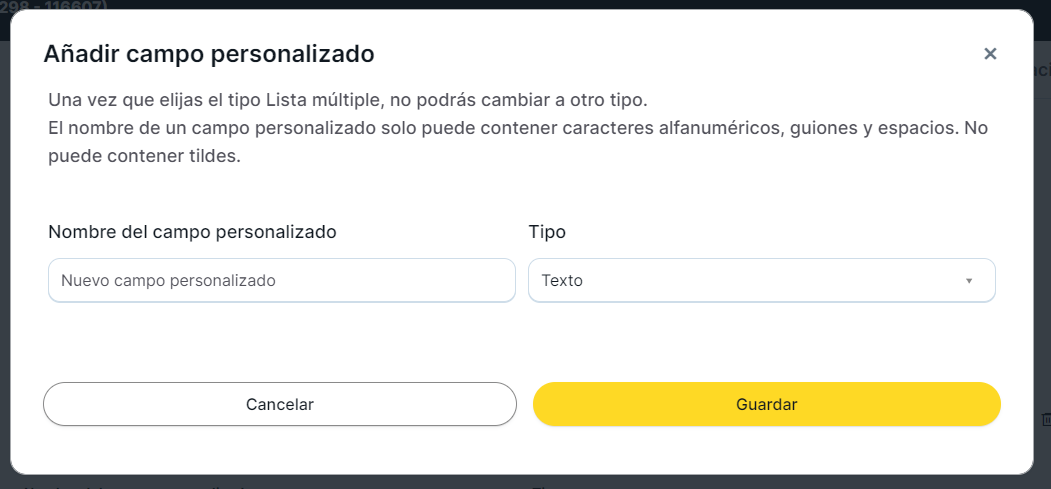Click the word "Cancelar" in outlined button
The image size is (1051, 489).
[280, 404]
